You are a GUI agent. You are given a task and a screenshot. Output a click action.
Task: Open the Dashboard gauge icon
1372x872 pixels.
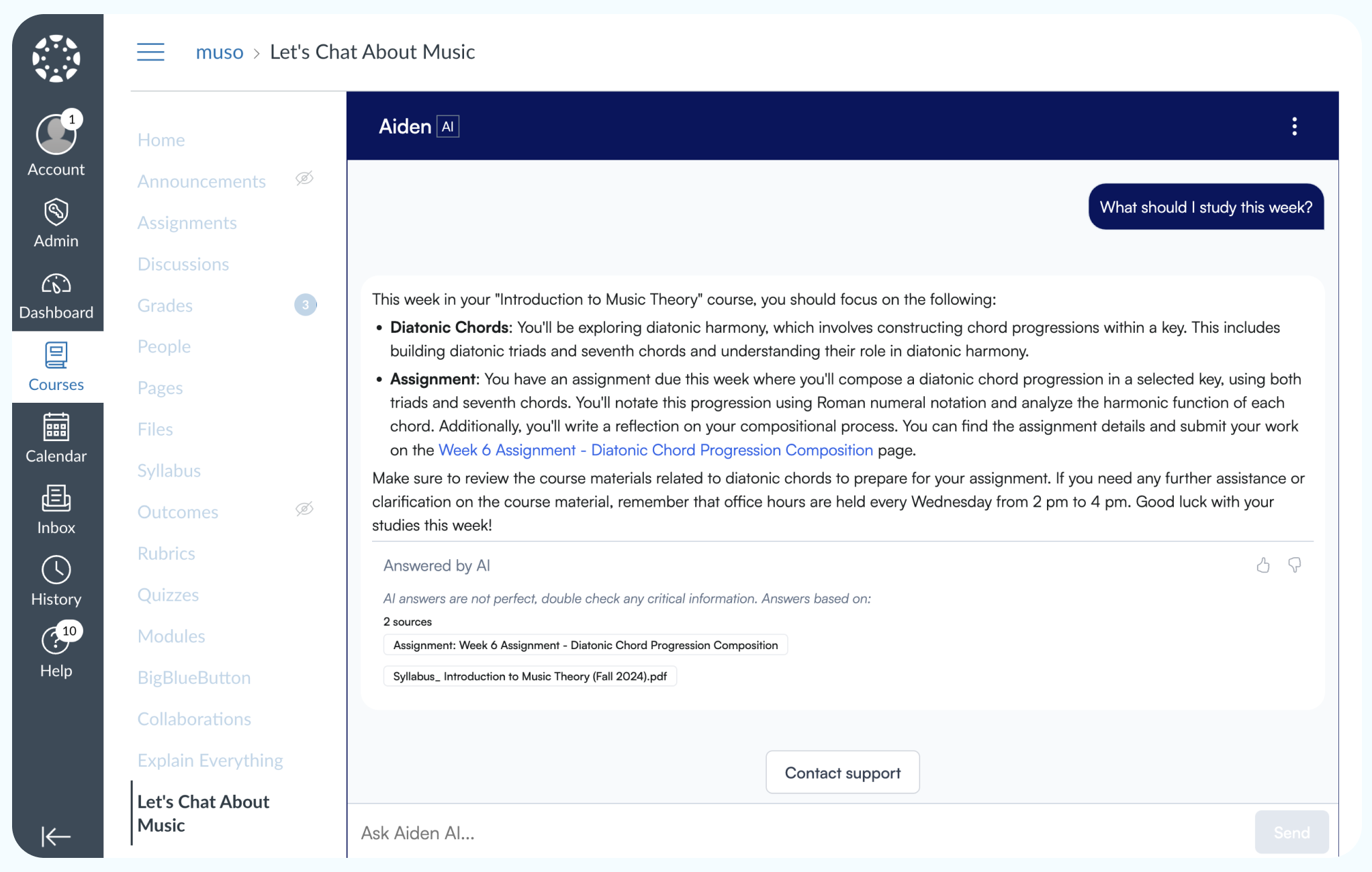coord(56,284)
